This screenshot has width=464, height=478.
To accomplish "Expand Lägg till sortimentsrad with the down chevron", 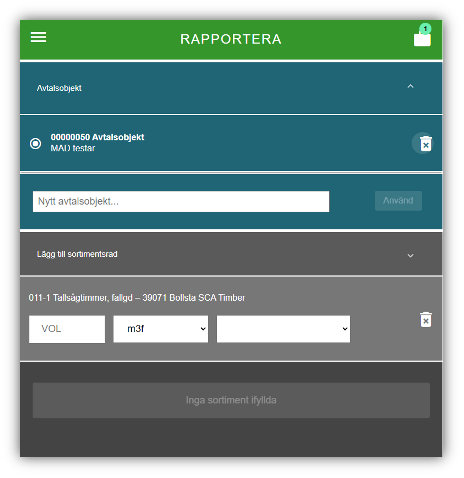I will click(x=410, y=256).
